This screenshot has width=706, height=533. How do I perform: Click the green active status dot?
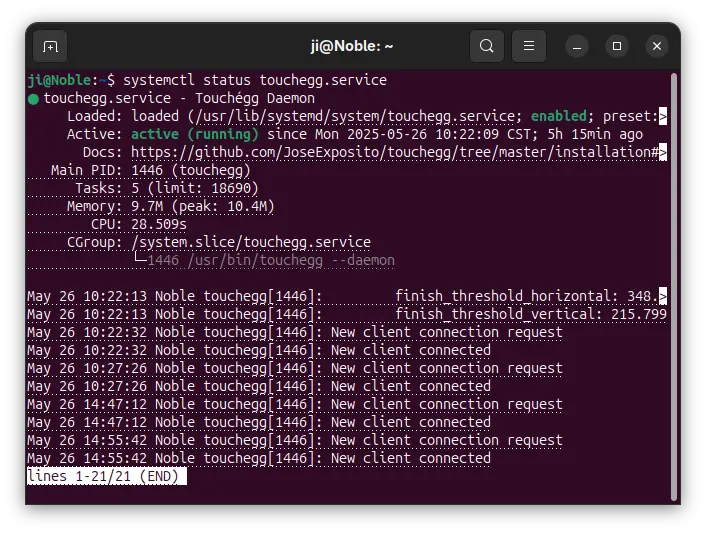(33, 99)
